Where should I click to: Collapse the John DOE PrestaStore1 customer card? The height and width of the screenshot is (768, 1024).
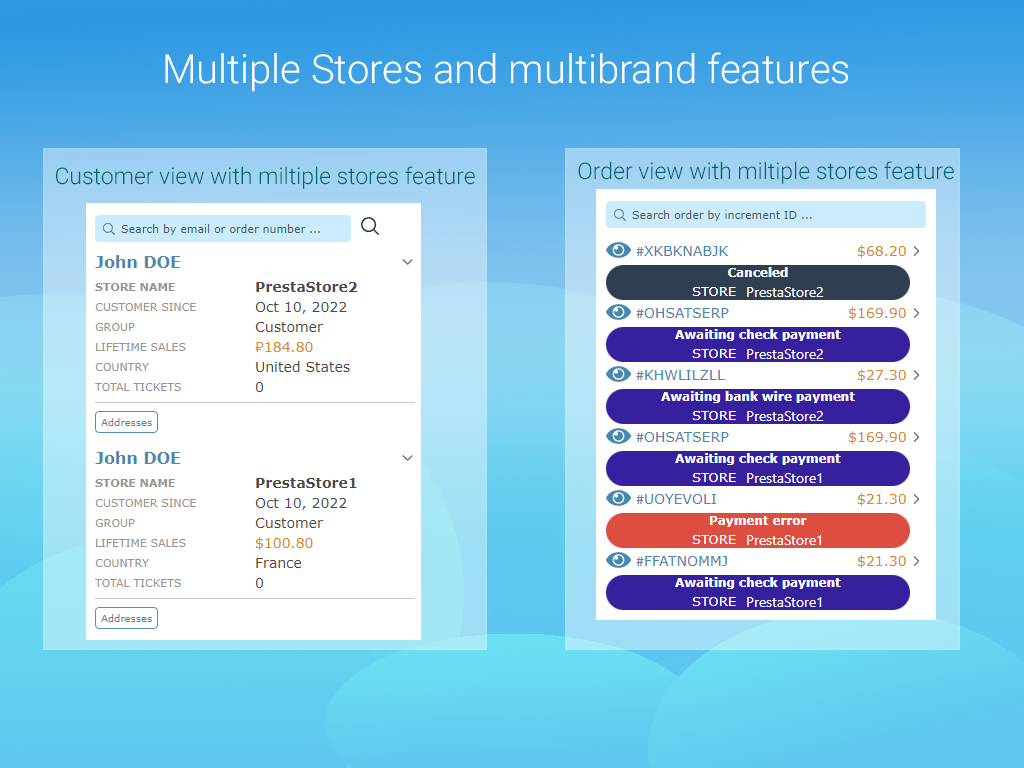click(407, 457)
